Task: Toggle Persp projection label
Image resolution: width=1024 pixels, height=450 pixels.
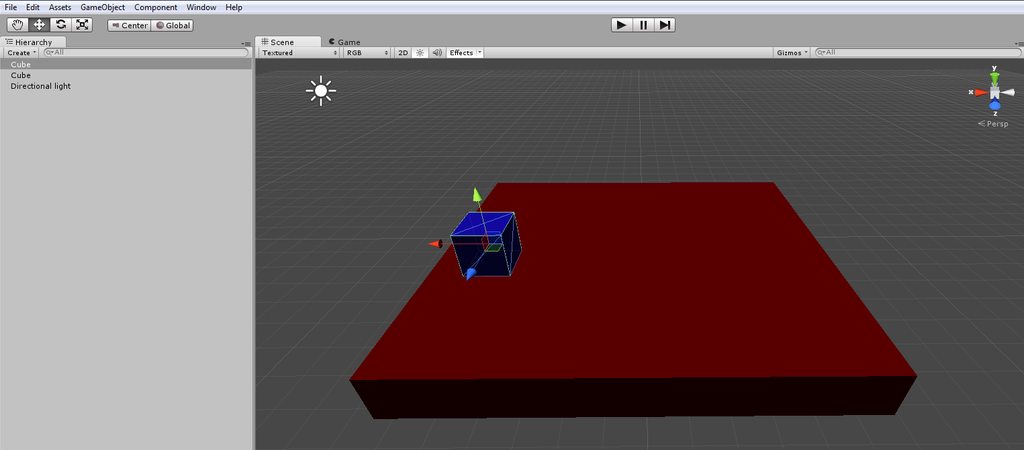Action: tap(994, 124)
